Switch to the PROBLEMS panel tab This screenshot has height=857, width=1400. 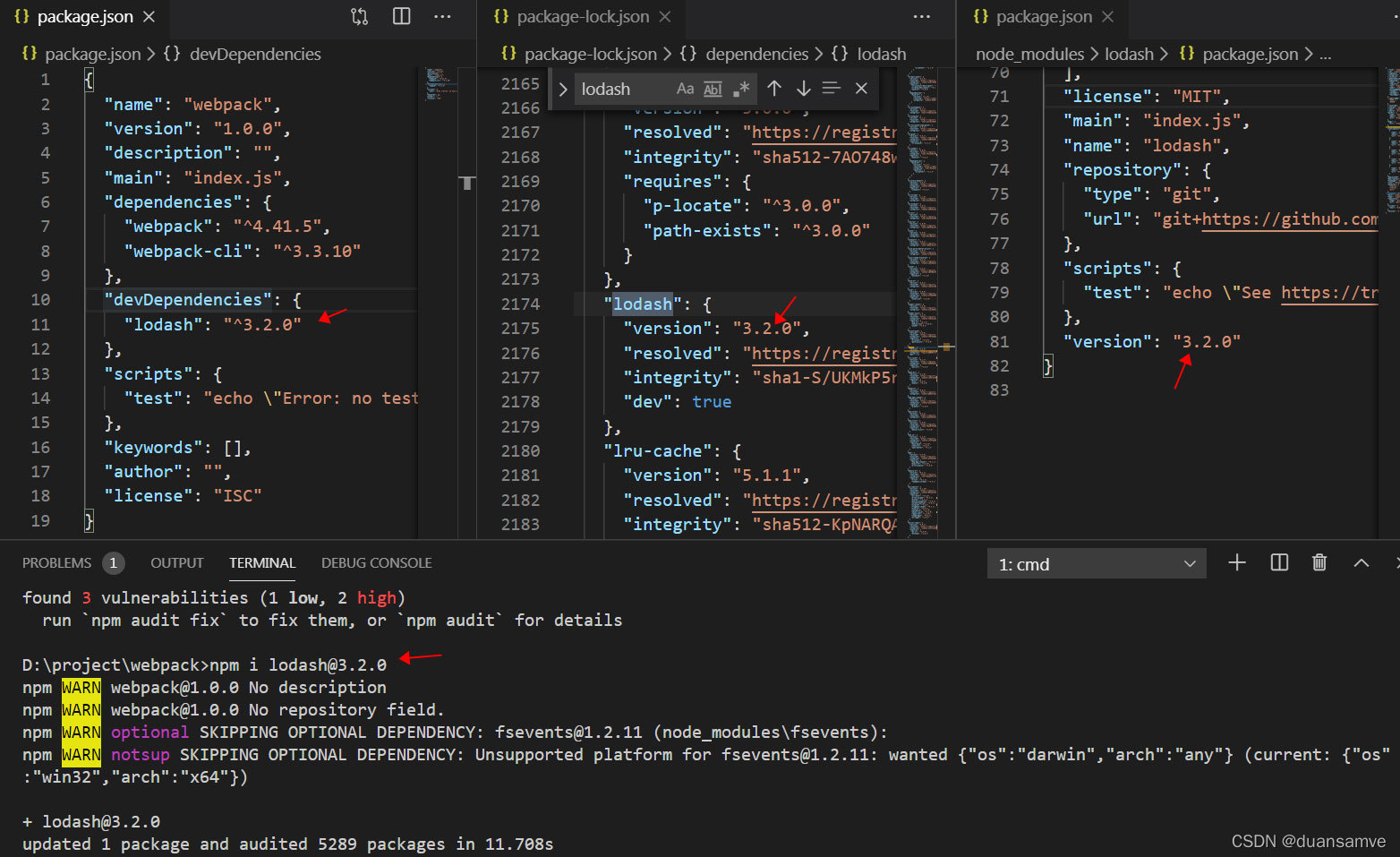click(x=57, y=562)
